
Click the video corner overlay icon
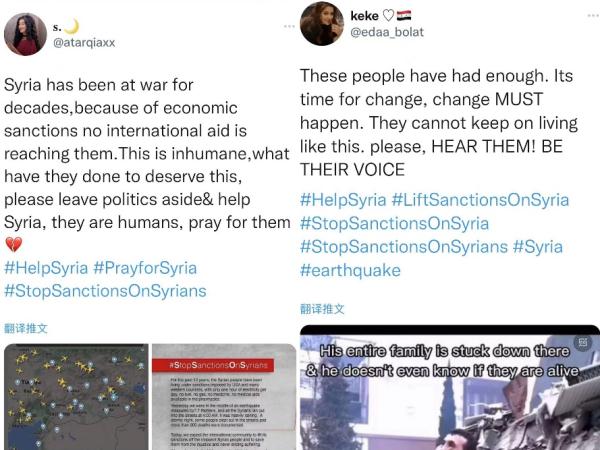[x=582, y=342]
